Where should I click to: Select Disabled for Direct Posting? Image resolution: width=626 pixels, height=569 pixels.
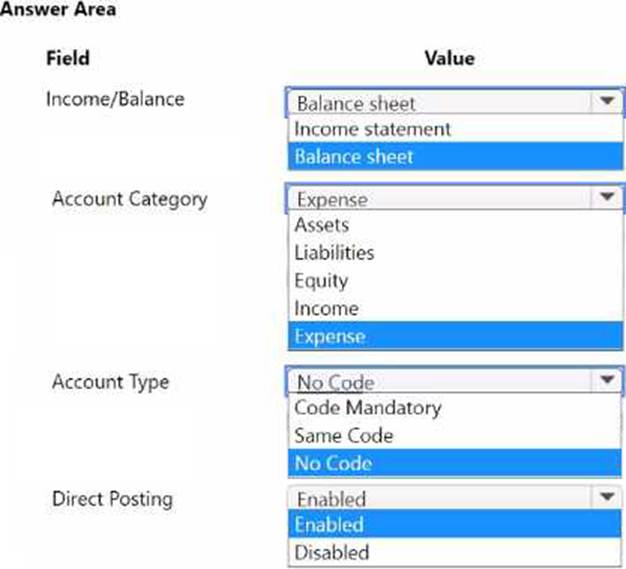pos(332,552)
